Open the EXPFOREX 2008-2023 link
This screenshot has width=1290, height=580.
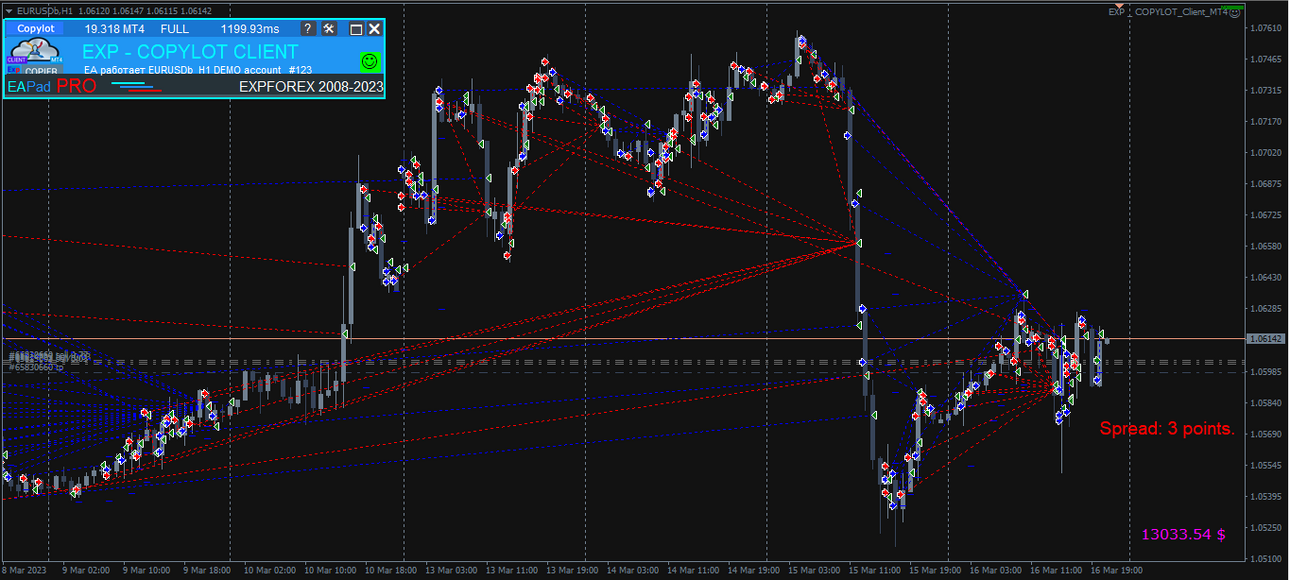311,87
